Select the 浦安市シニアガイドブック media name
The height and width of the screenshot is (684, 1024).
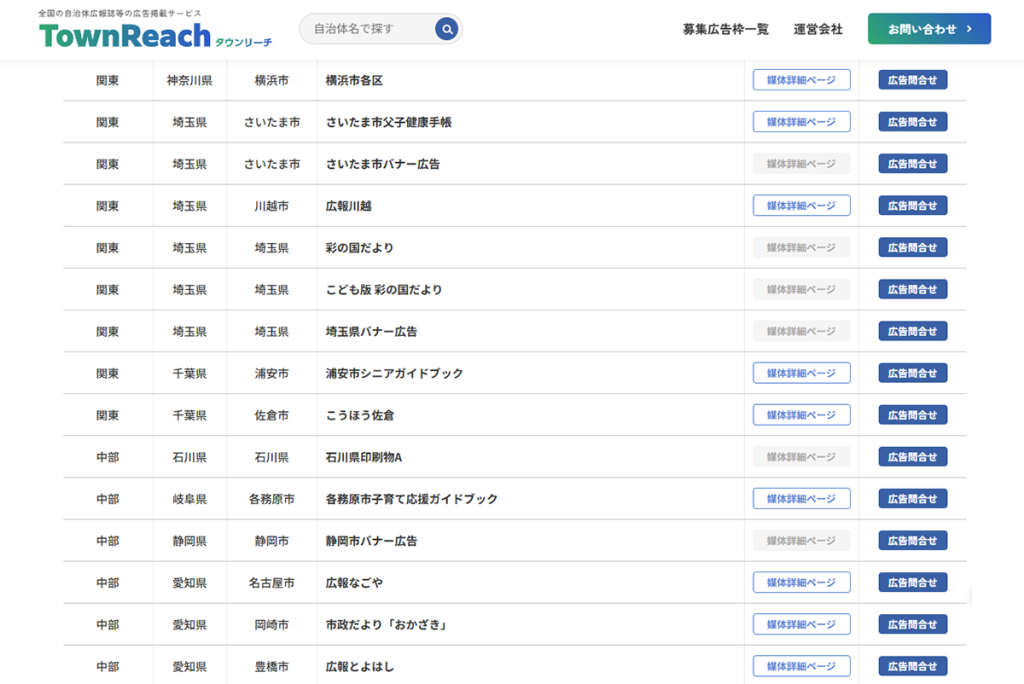tap(394, 373)
